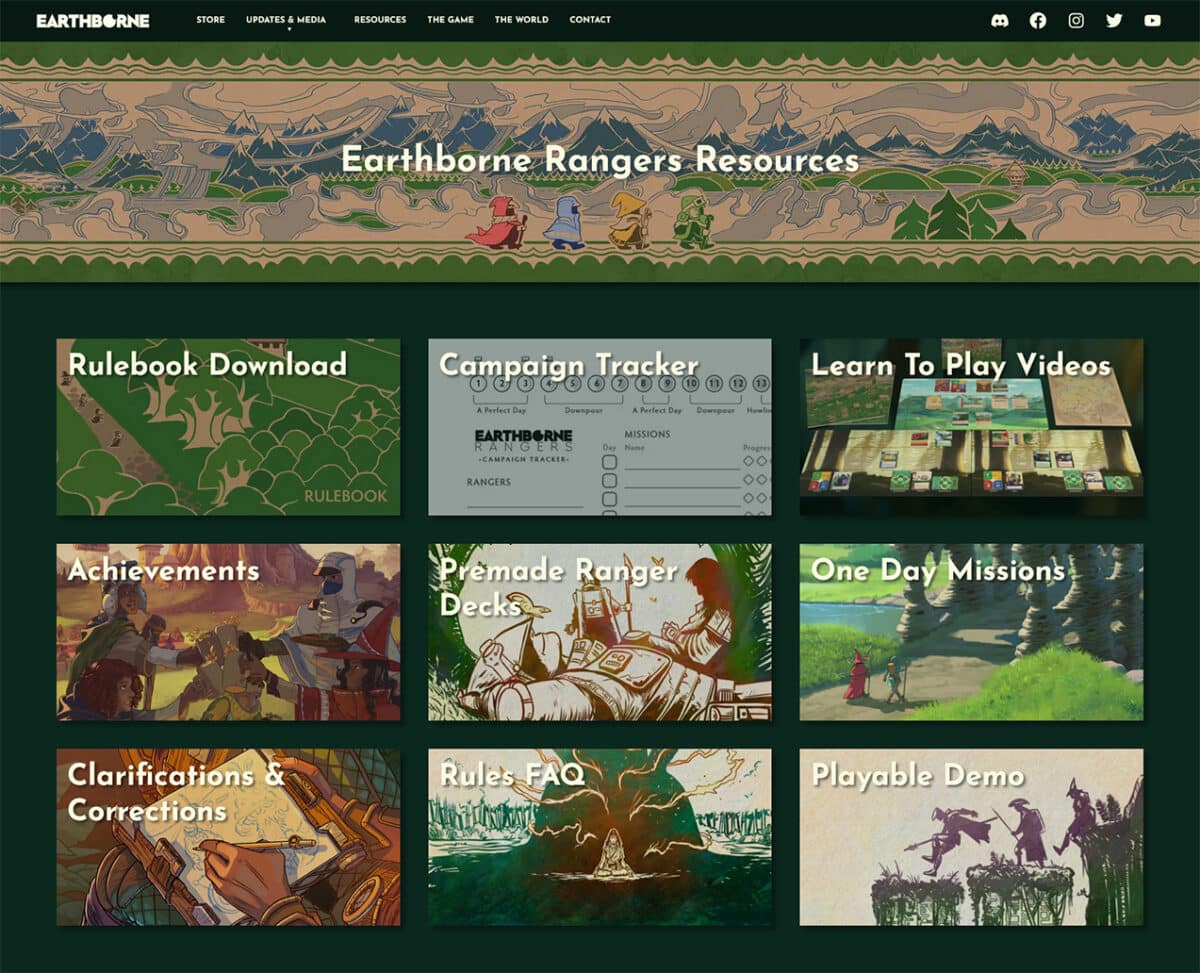This screenshot has height=973, width=1200.
Task: Open the Contact page link
Action: 590,19
